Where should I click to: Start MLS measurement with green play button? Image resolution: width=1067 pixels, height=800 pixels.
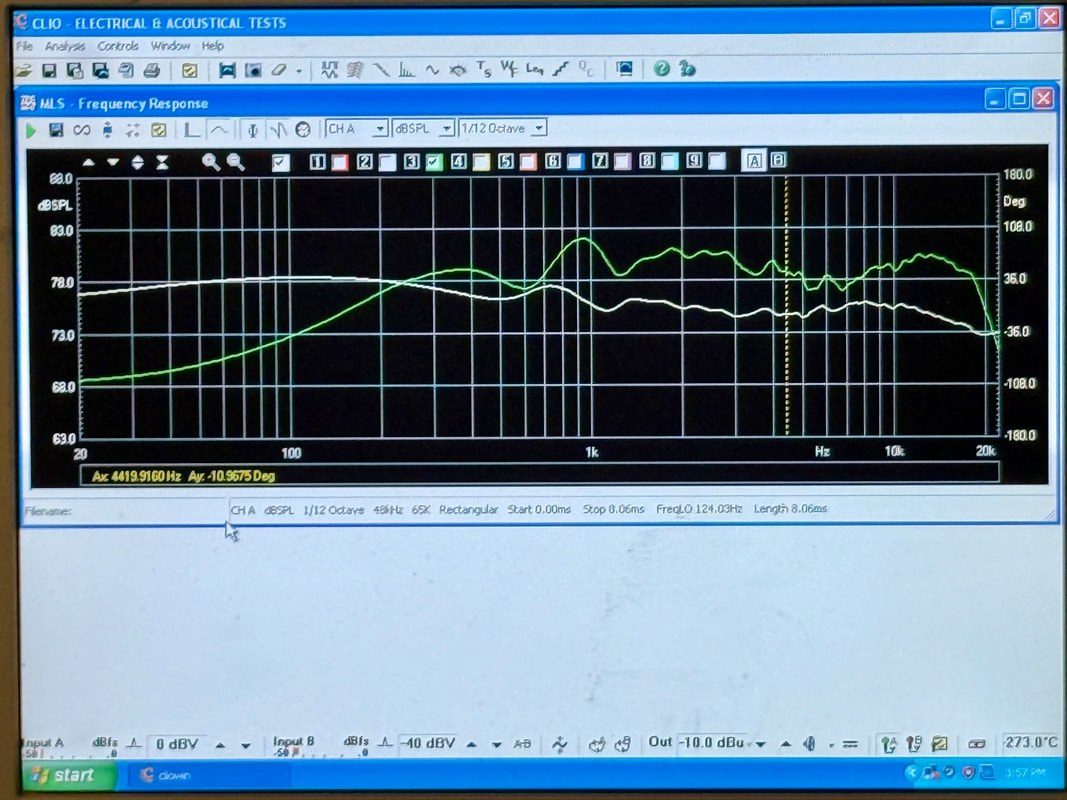click(31, 130)
